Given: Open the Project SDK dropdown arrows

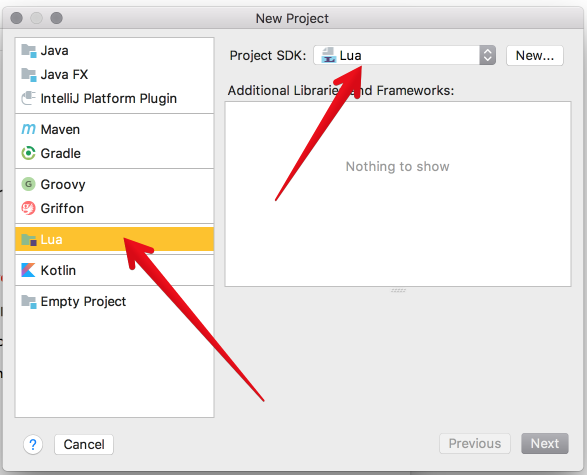Looking at the screenshot, I should 487,55.
